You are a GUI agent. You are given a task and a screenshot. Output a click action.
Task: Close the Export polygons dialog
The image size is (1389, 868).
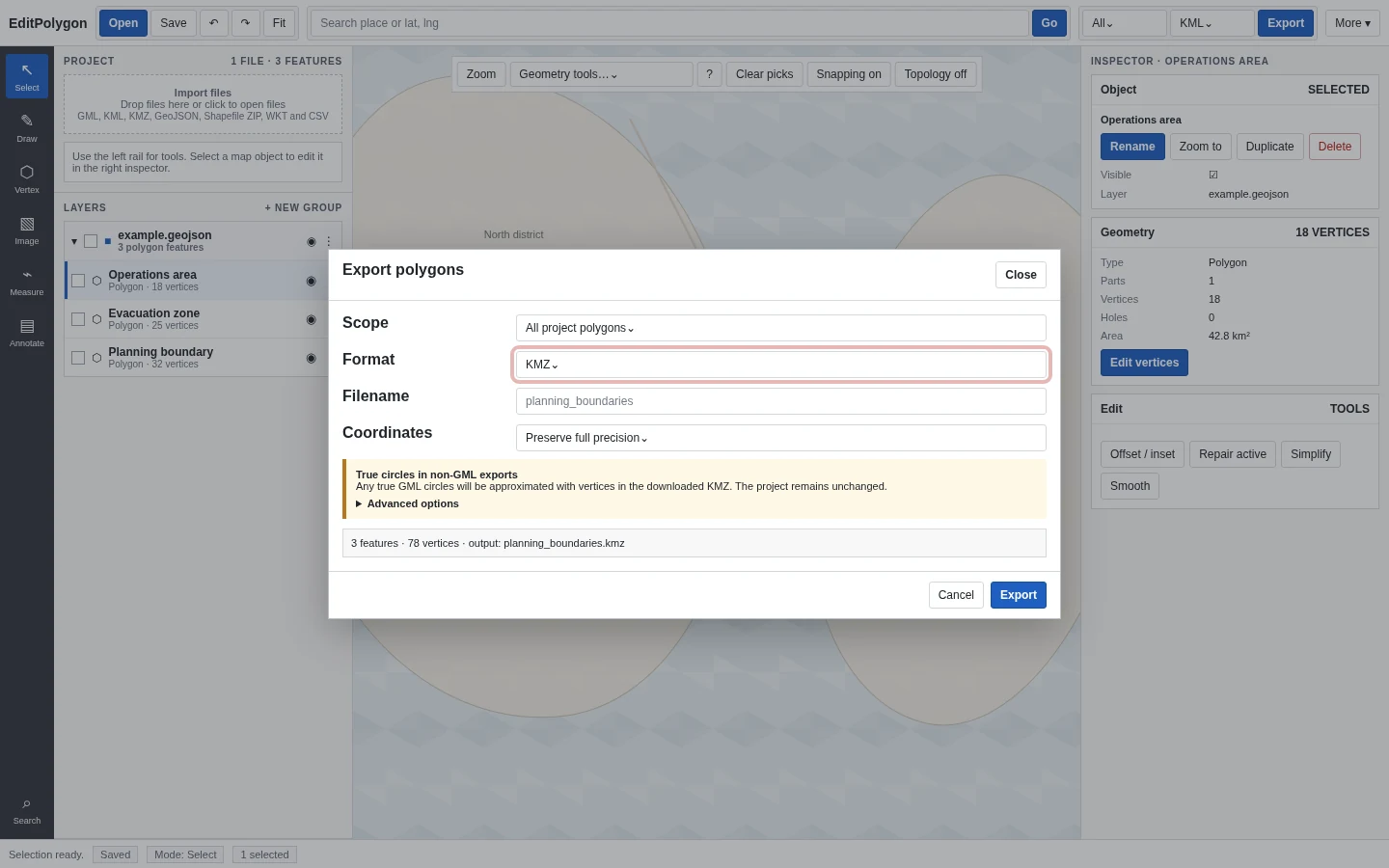pos(1021,275)
